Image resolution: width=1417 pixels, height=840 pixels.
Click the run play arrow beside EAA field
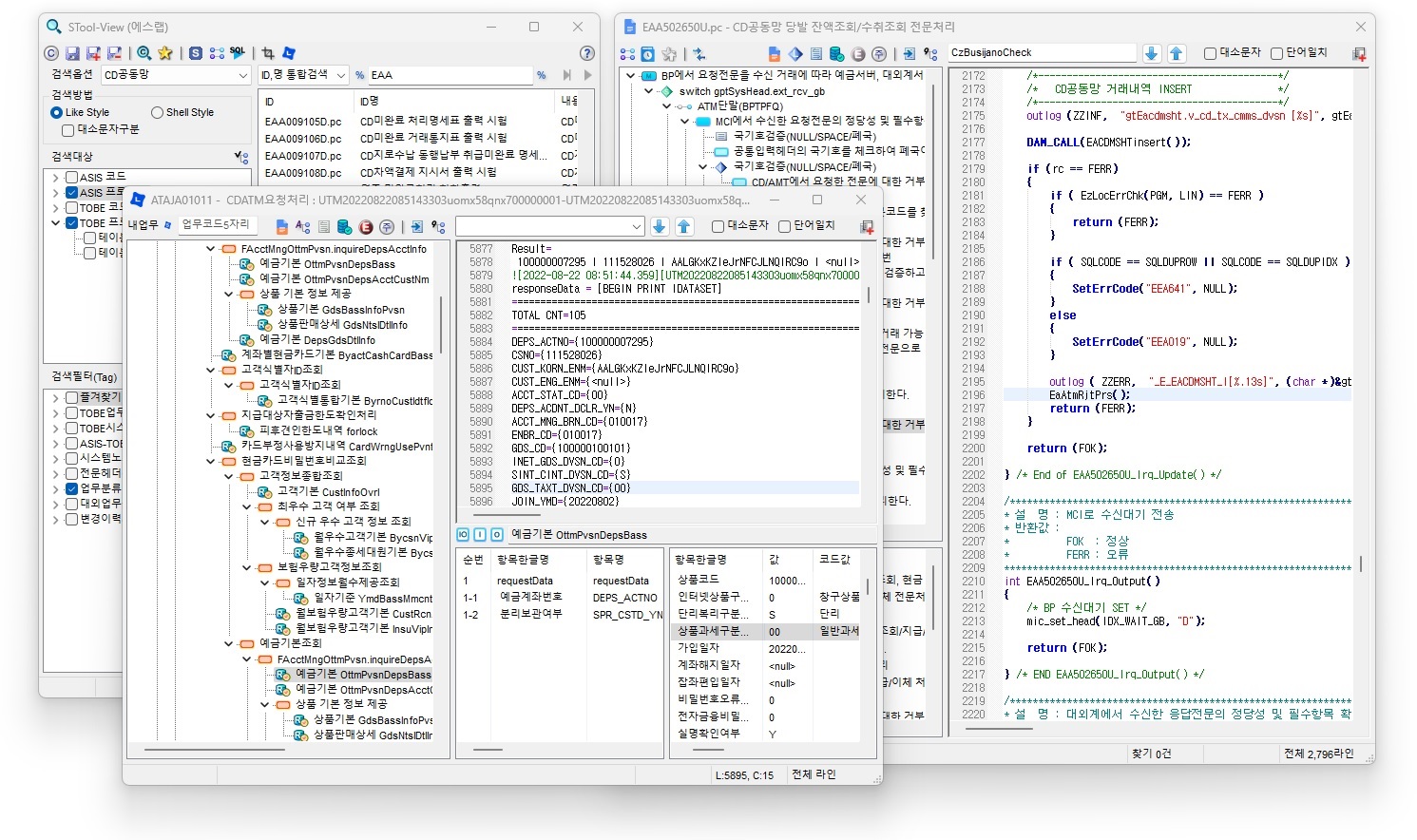click(587, 75)
